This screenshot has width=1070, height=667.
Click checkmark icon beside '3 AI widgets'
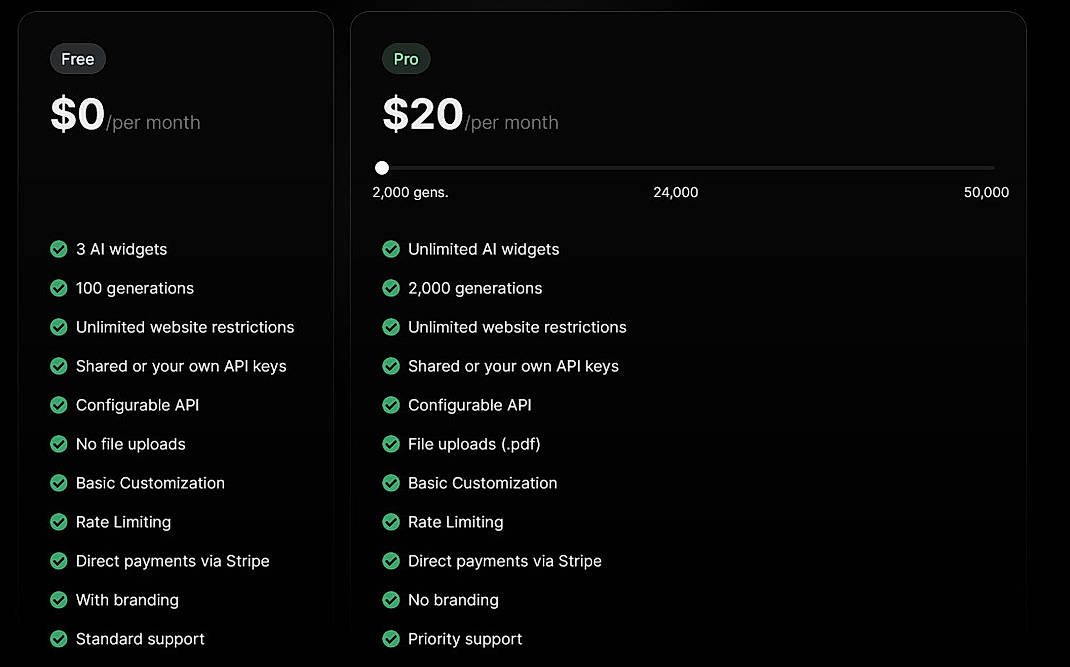click(x=59, y=249)
